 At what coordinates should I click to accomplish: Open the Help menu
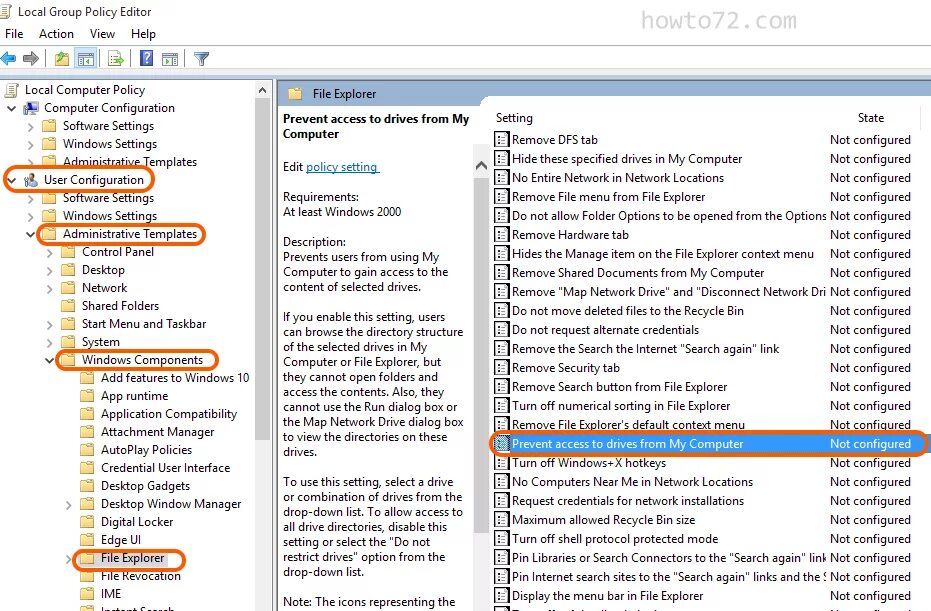(x=143, y=34)
